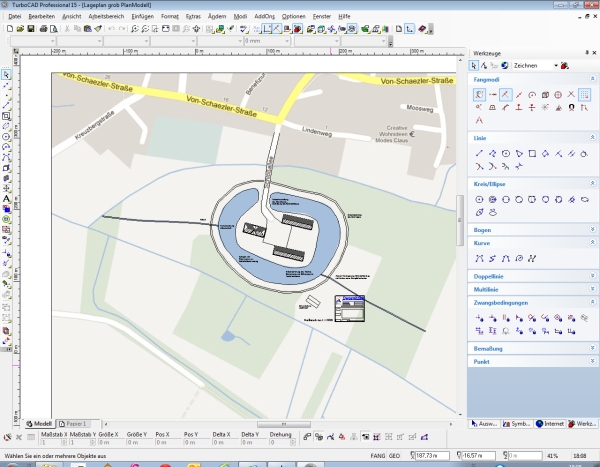The height and width of the screenshot is (467, 600).
Task: Choose the first circle tool under Kreis/Ellipse
Action: 480,198
